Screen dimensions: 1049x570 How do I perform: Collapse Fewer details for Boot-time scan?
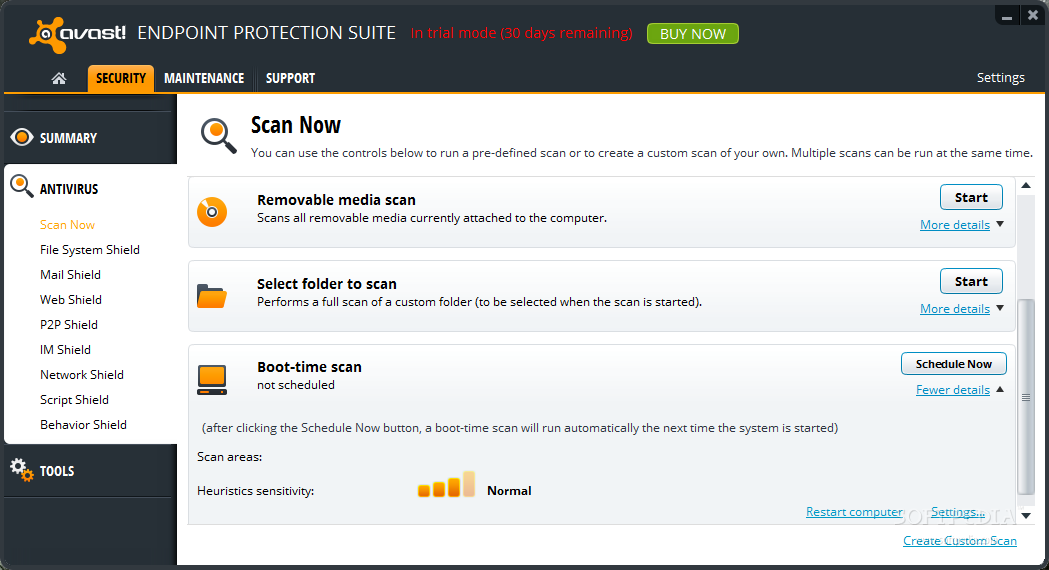click(953, 389)
